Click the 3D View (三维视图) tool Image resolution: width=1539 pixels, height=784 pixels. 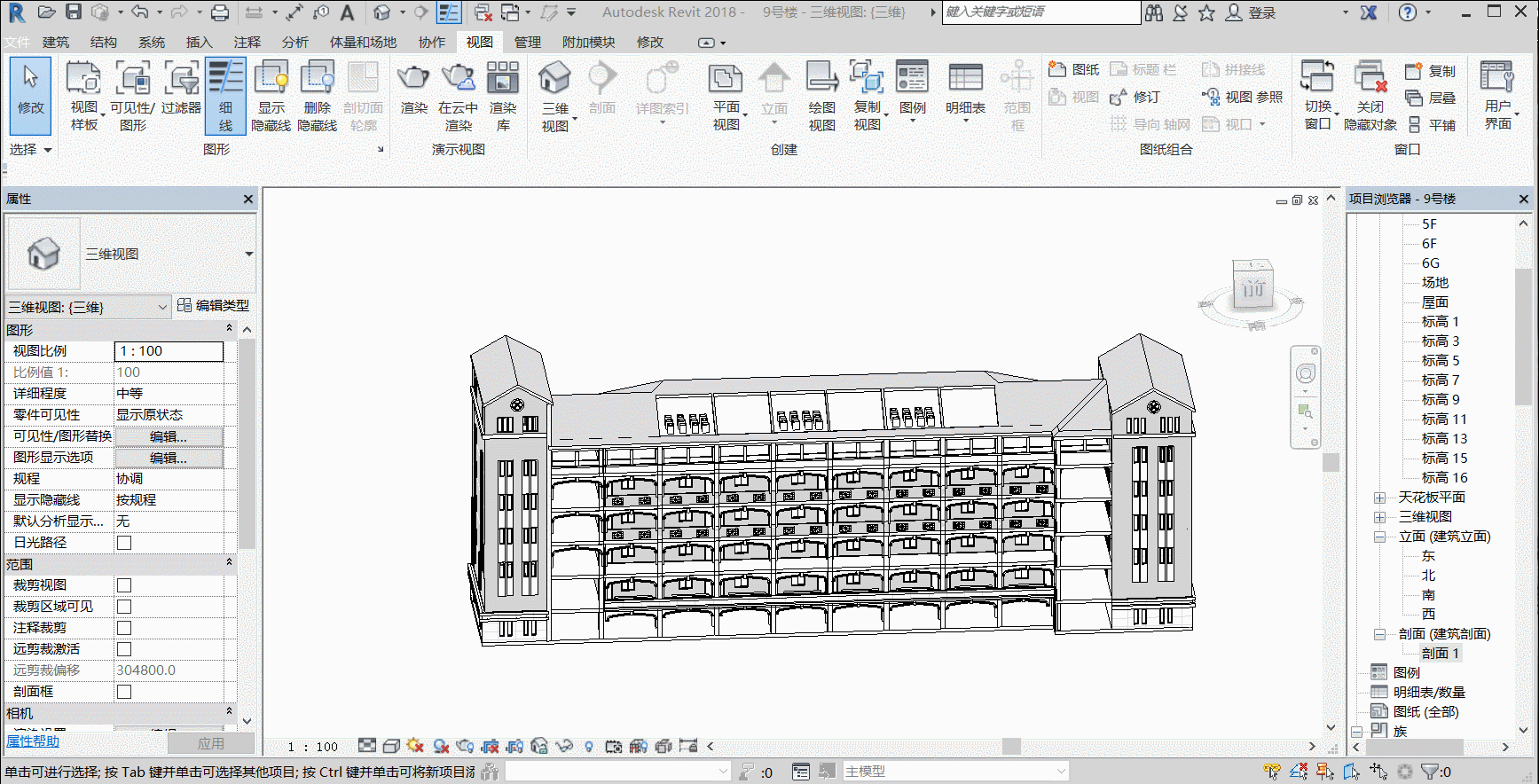point(555,97)
